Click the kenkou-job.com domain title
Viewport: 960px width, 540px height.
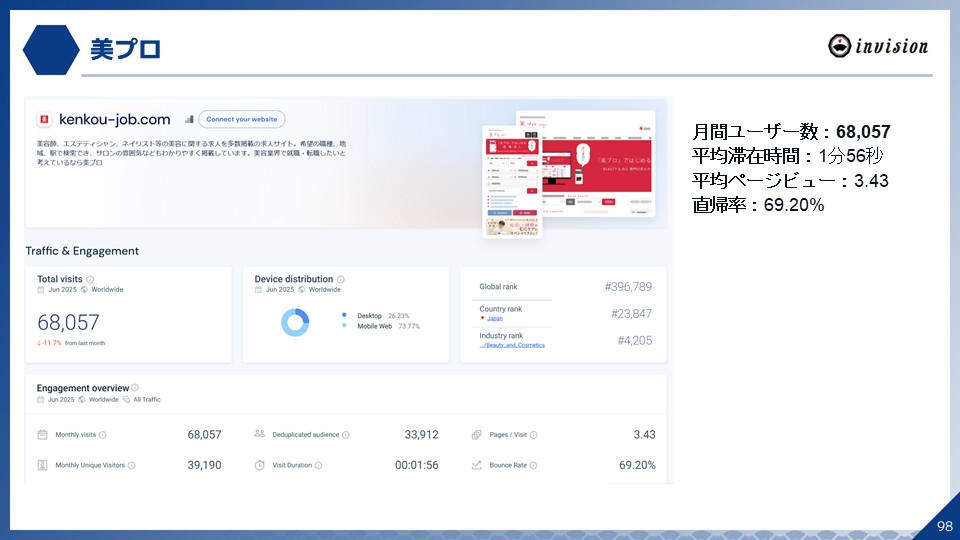click(114, 119)
